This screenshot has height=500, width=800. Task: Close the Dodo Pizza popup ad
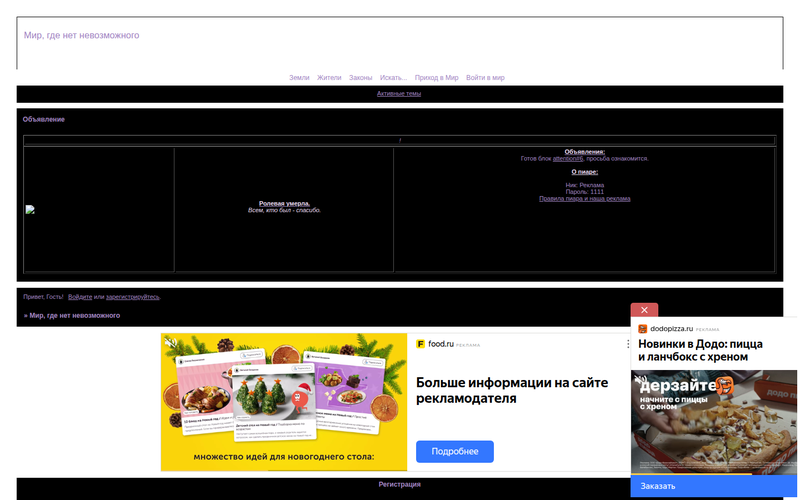point(644,310)
